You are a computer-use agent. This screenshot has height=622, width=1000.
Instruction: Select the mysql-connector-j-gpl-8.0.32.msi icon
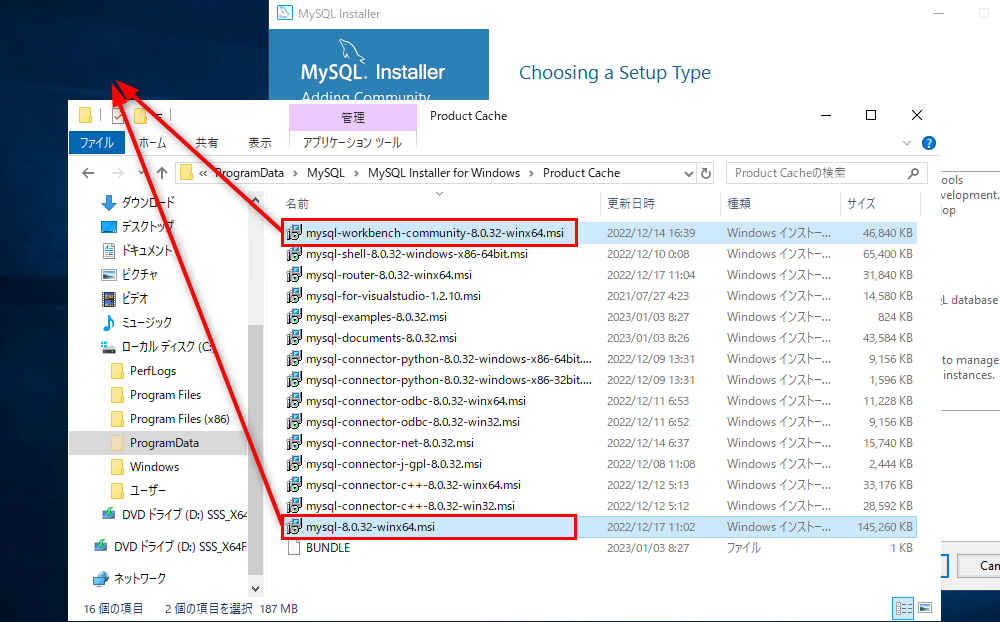pyautogui.click(x=294, y=464)
